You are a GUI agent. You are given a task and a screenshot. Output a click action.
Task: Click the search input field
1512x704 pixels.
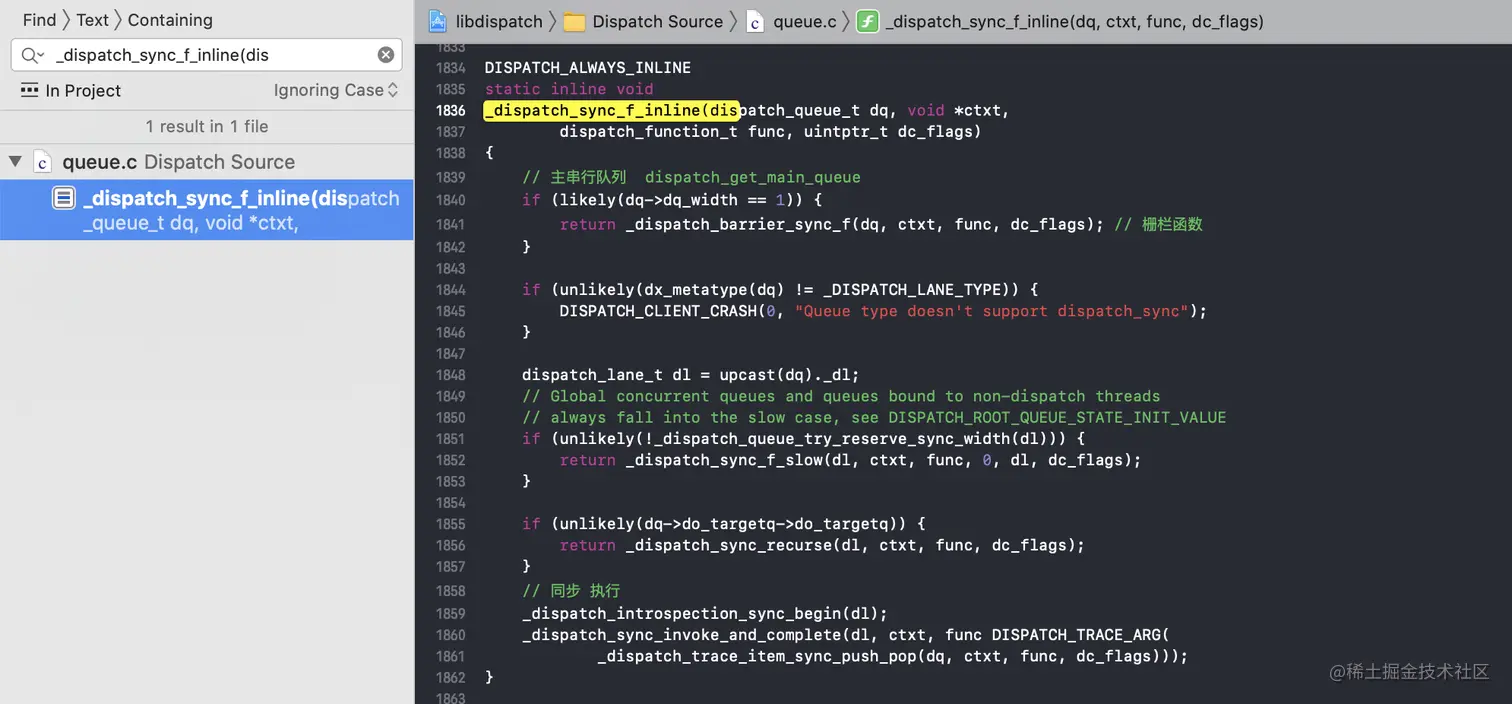pyautogui.click(x=207, y=55)
